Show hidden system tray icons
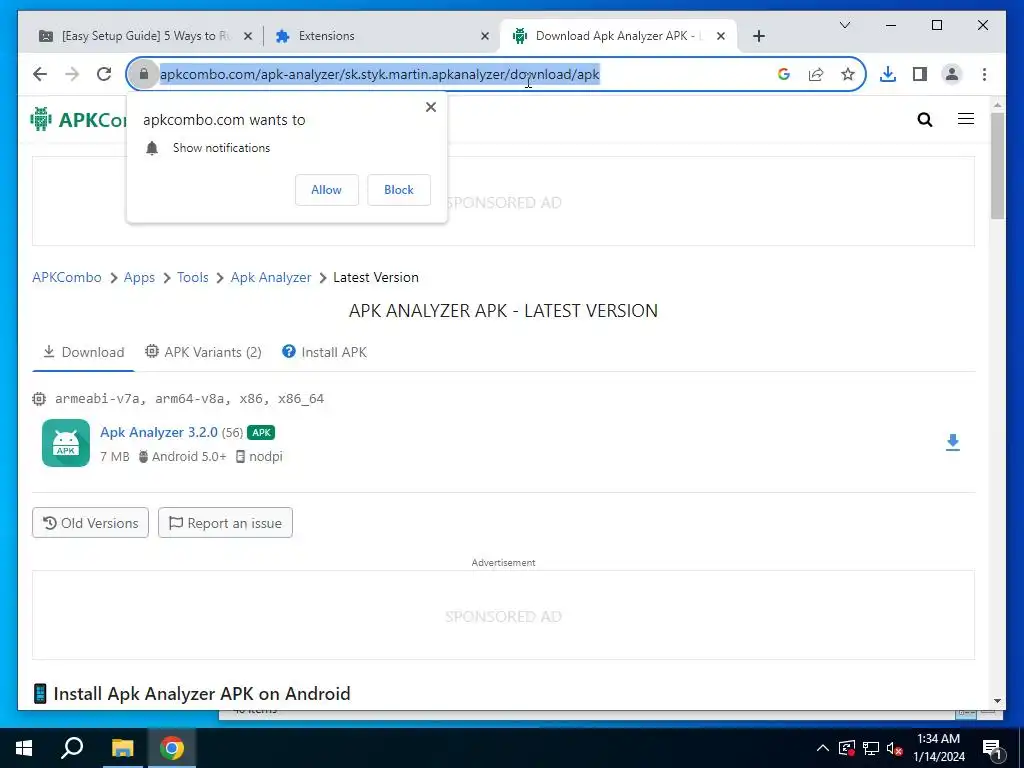Screen dimensions: 1024x768 823,748
